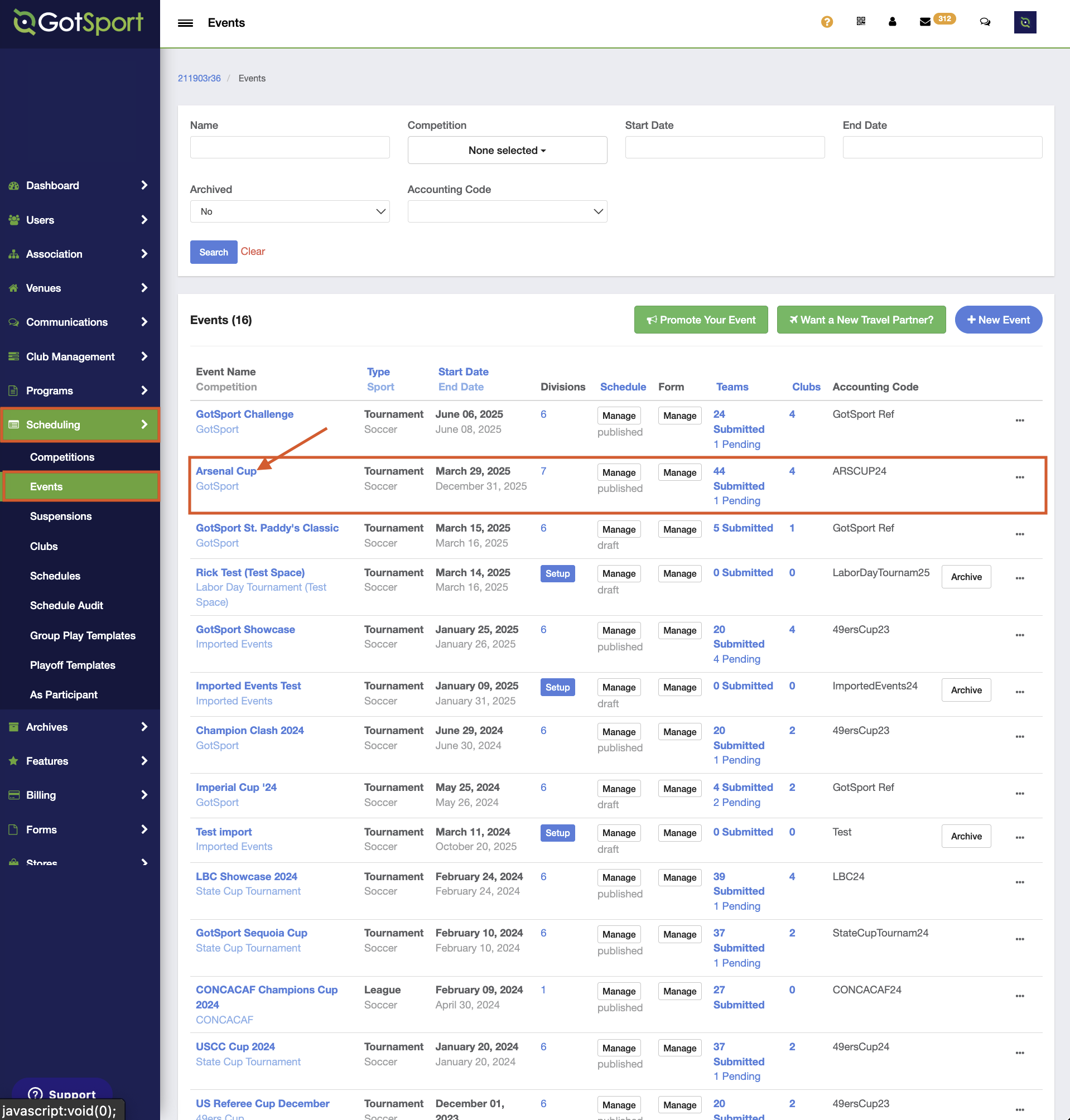Expand the Forms sidebar section
The image size is (1070, 1120).
click(80, 830)
